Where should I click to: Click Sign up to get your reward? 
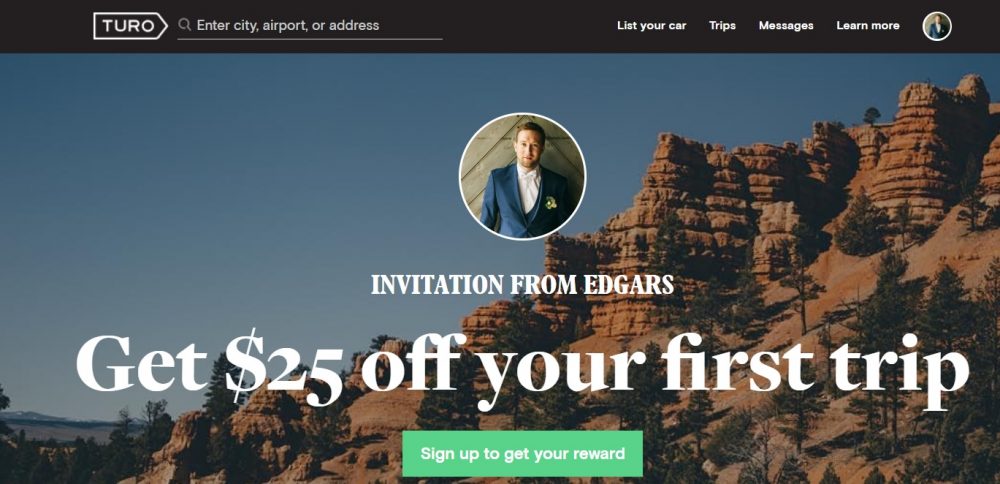(522, 453)
